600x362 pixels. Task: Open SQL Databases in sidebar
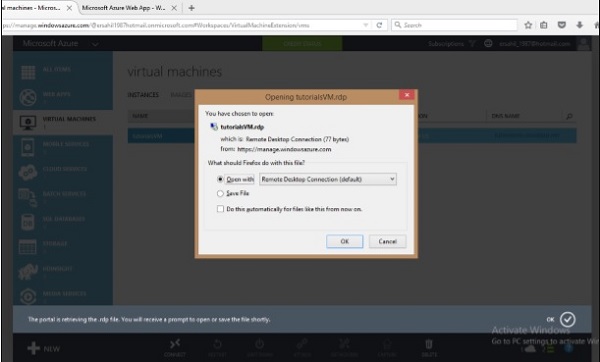tap(63, 222)
